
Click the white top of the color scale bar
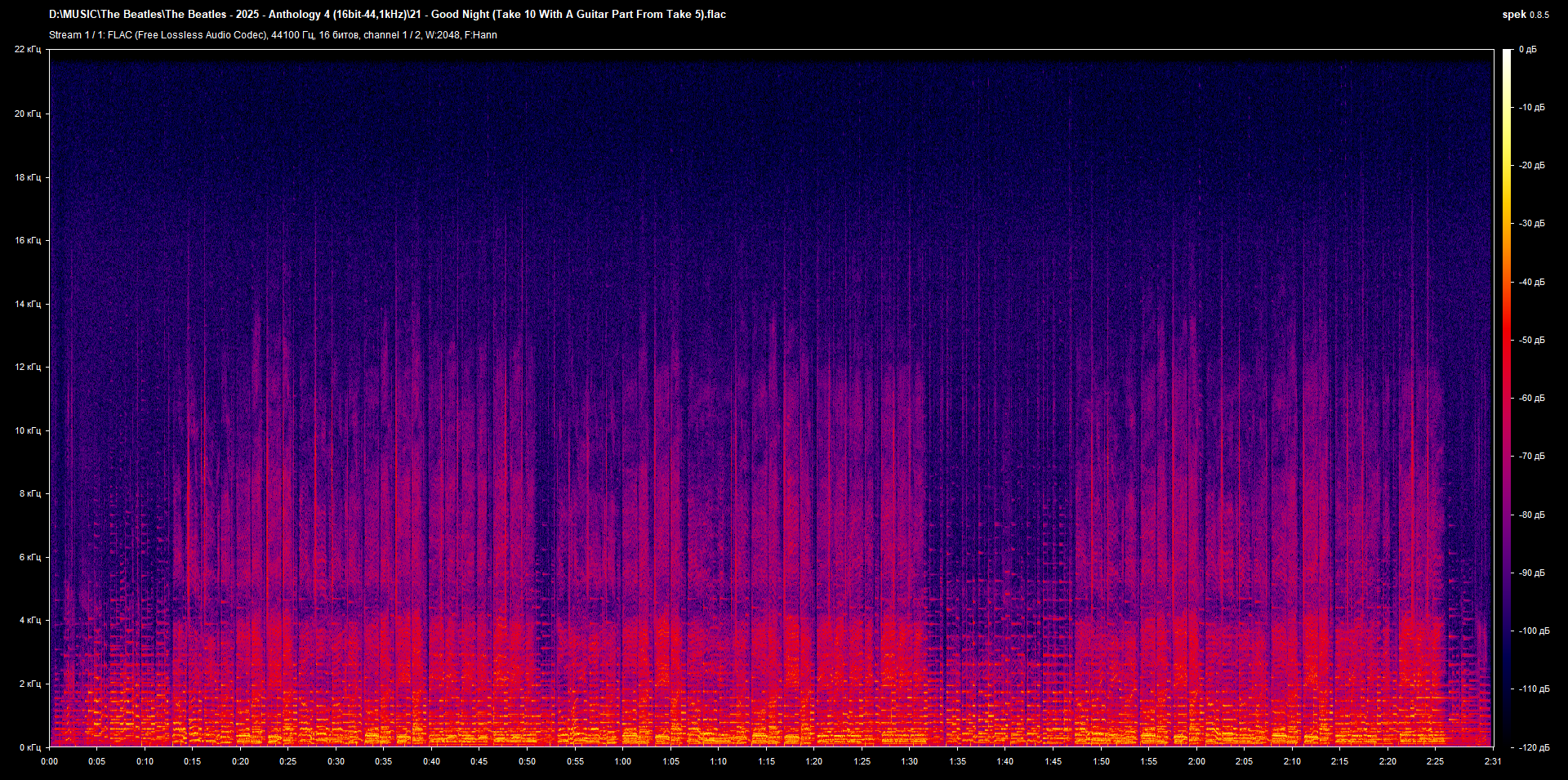pyautogui.click(x=1507, y=53)
